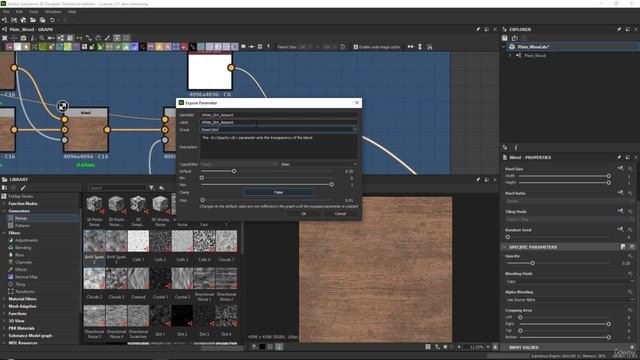Click the Label input field
Image resolution: width=640 pixels, height=360 pixels.
pyautogui.click(x=279, y=122)
